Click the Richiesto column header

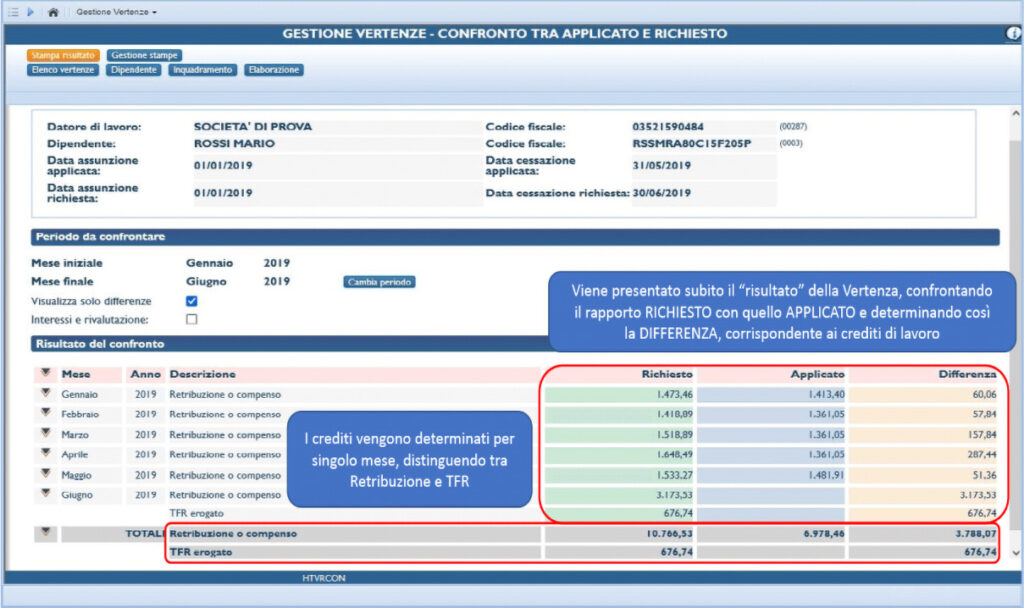coord(667,374)
